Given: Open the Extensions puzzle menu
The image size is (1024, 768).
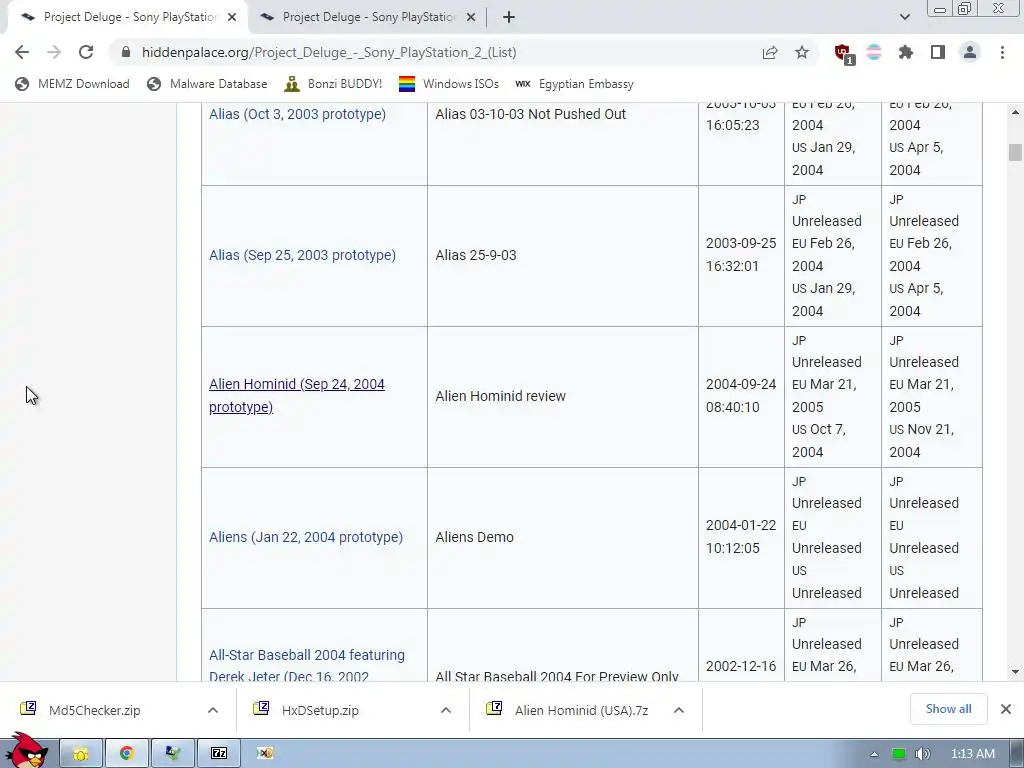Looking at the screenshot, I should pyautogui.click(x=906, y=52).
